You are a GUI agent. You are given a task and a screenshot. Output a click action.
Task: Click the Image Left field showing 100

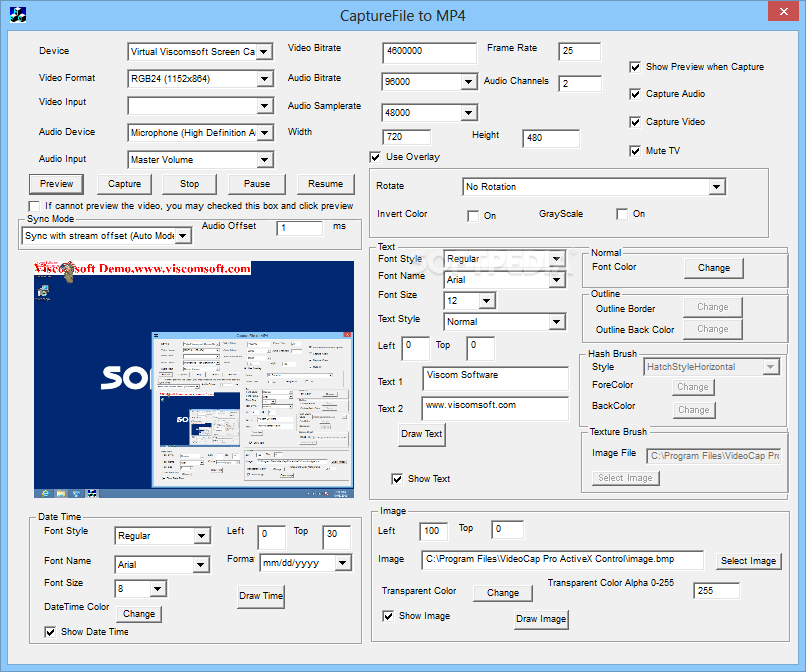tap(433, 531)
